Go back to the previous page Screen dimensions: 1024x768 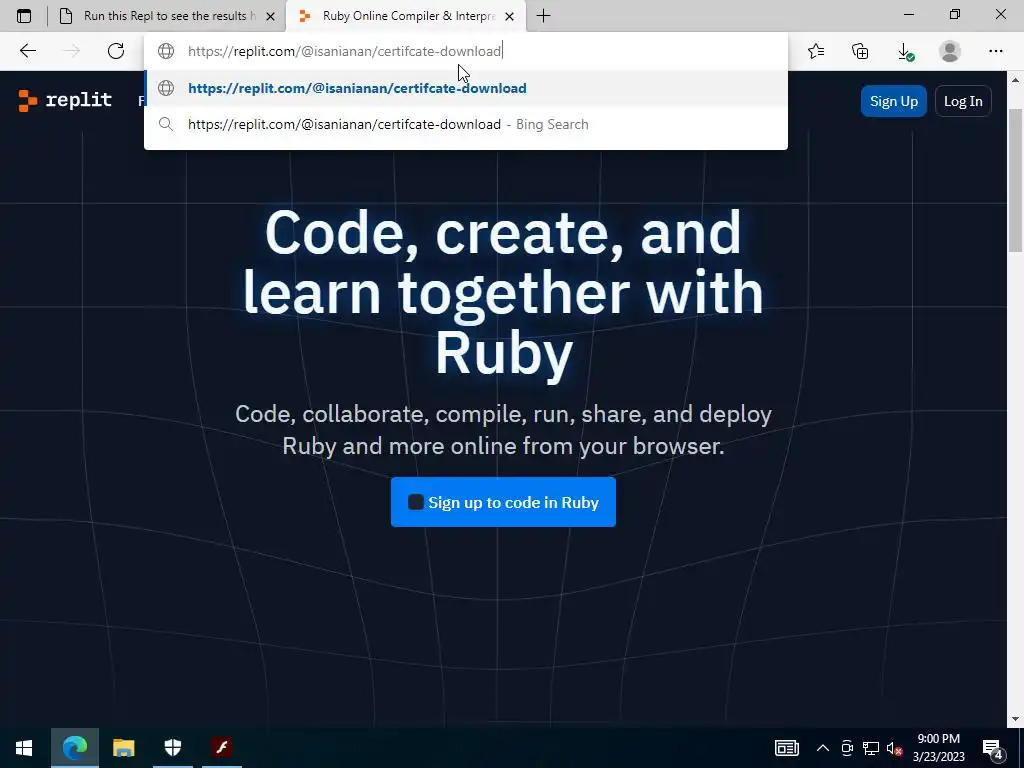coord(27,51)
